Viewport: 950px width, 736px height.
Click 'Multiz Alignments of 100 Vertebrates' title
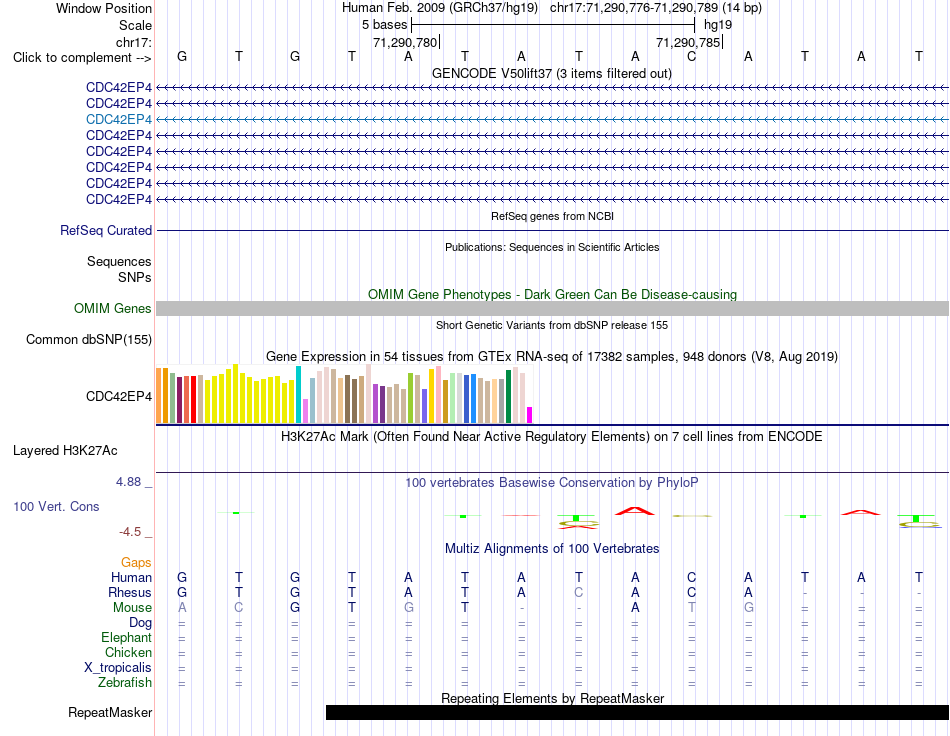(x=552, y=549)
